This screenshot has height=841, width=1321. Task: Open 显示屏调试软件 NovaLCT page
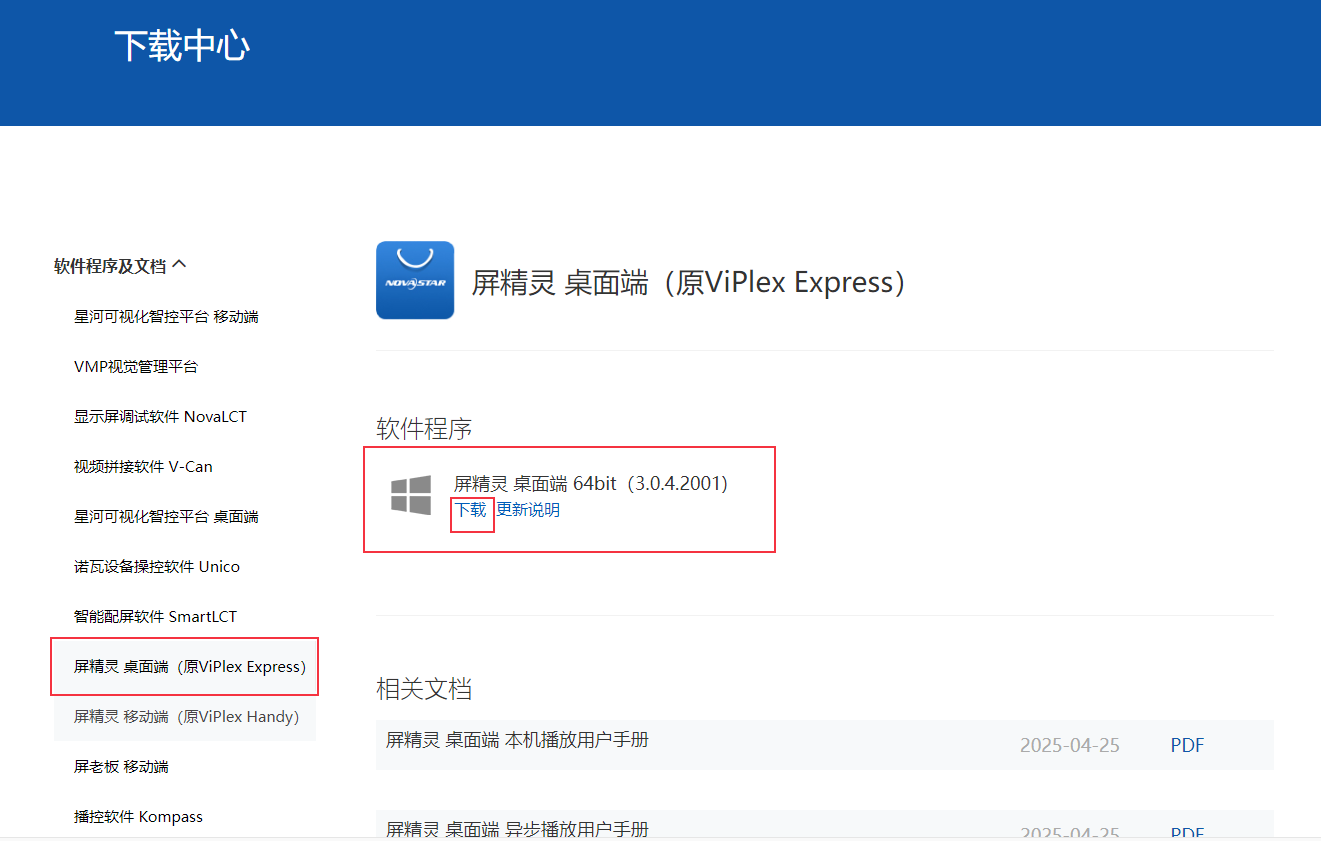click(160, 417)
